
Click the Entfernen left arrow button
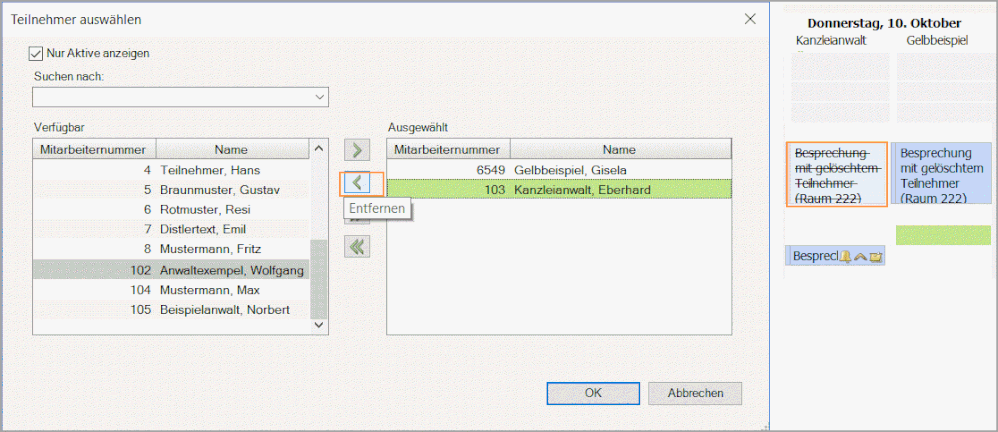click(357, 183)
